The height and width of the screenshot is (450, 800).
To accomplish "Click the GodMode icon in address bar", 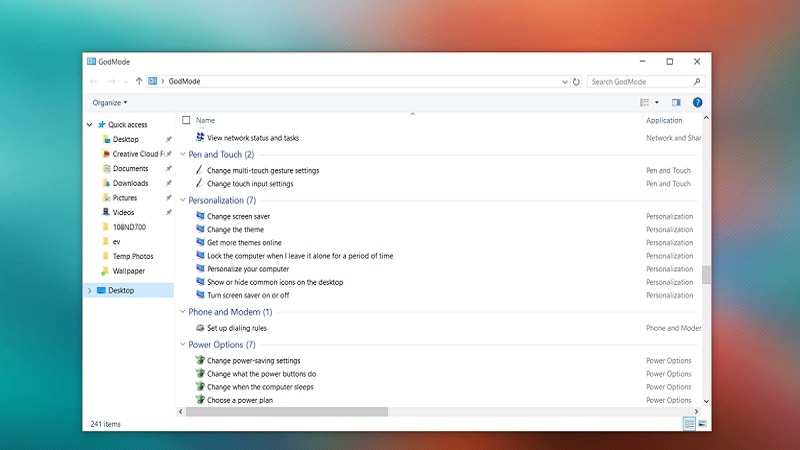I will (153, 81).
